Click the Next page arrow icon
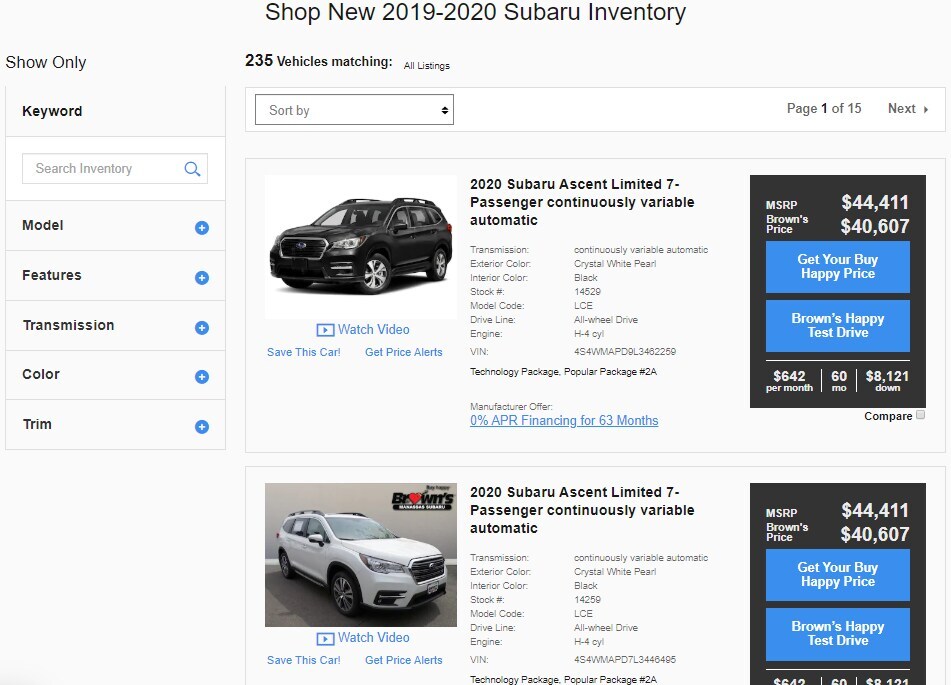 926,110
